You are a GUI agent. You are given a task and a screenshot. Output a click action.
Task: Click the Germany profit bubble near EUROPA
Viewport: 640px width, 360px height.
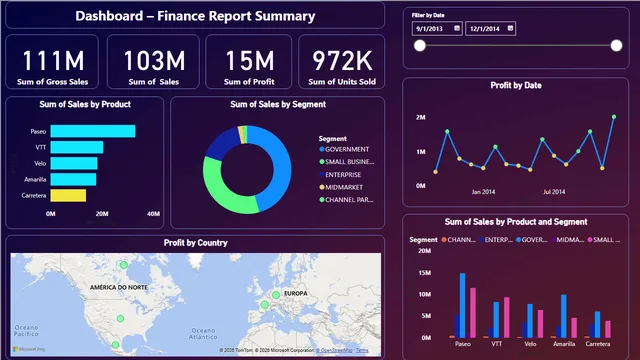pyautogui.click(x=276, y=295)
